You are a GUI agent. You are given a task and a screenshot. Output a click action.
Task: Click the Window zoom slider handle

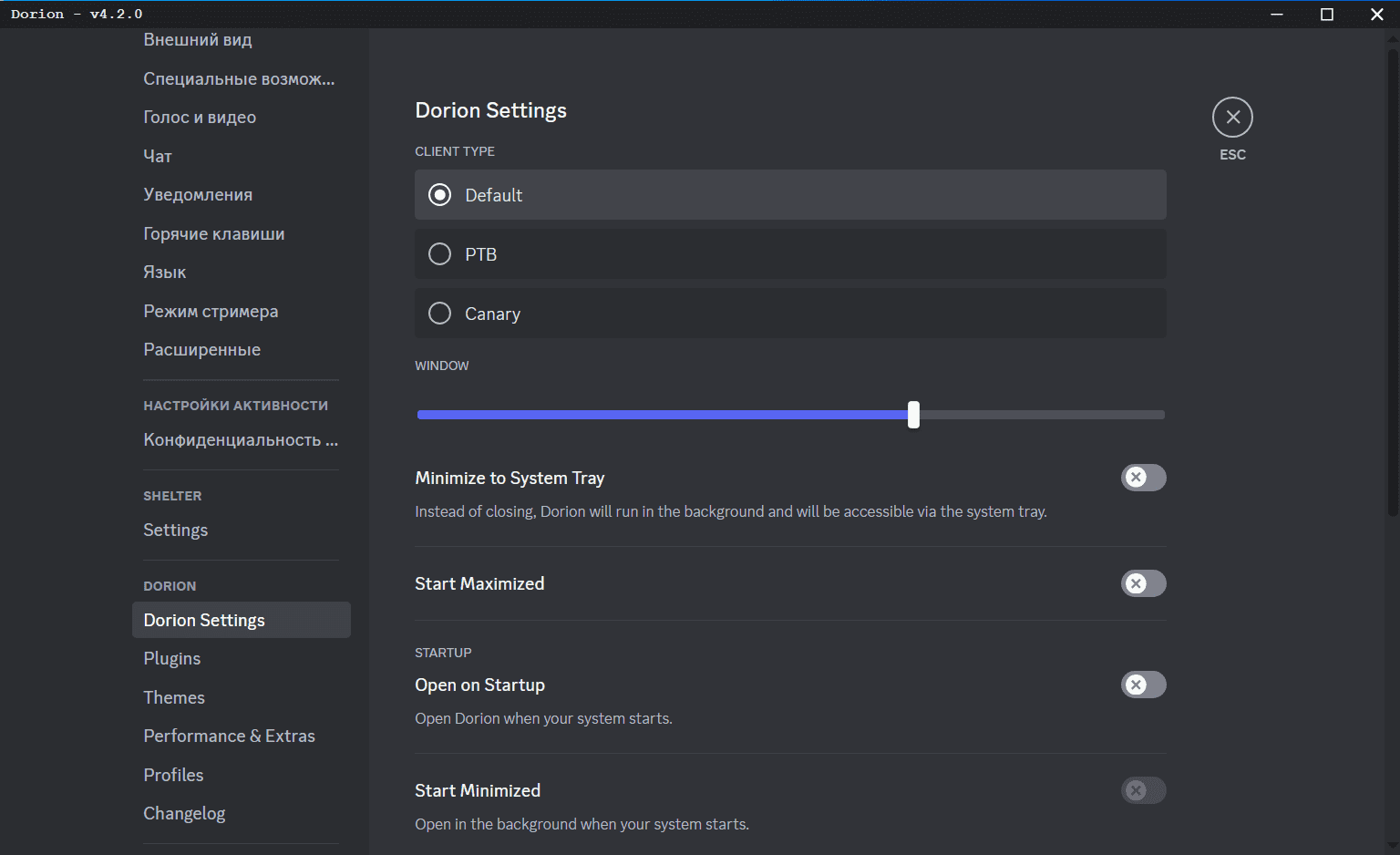tap(913, 415)
